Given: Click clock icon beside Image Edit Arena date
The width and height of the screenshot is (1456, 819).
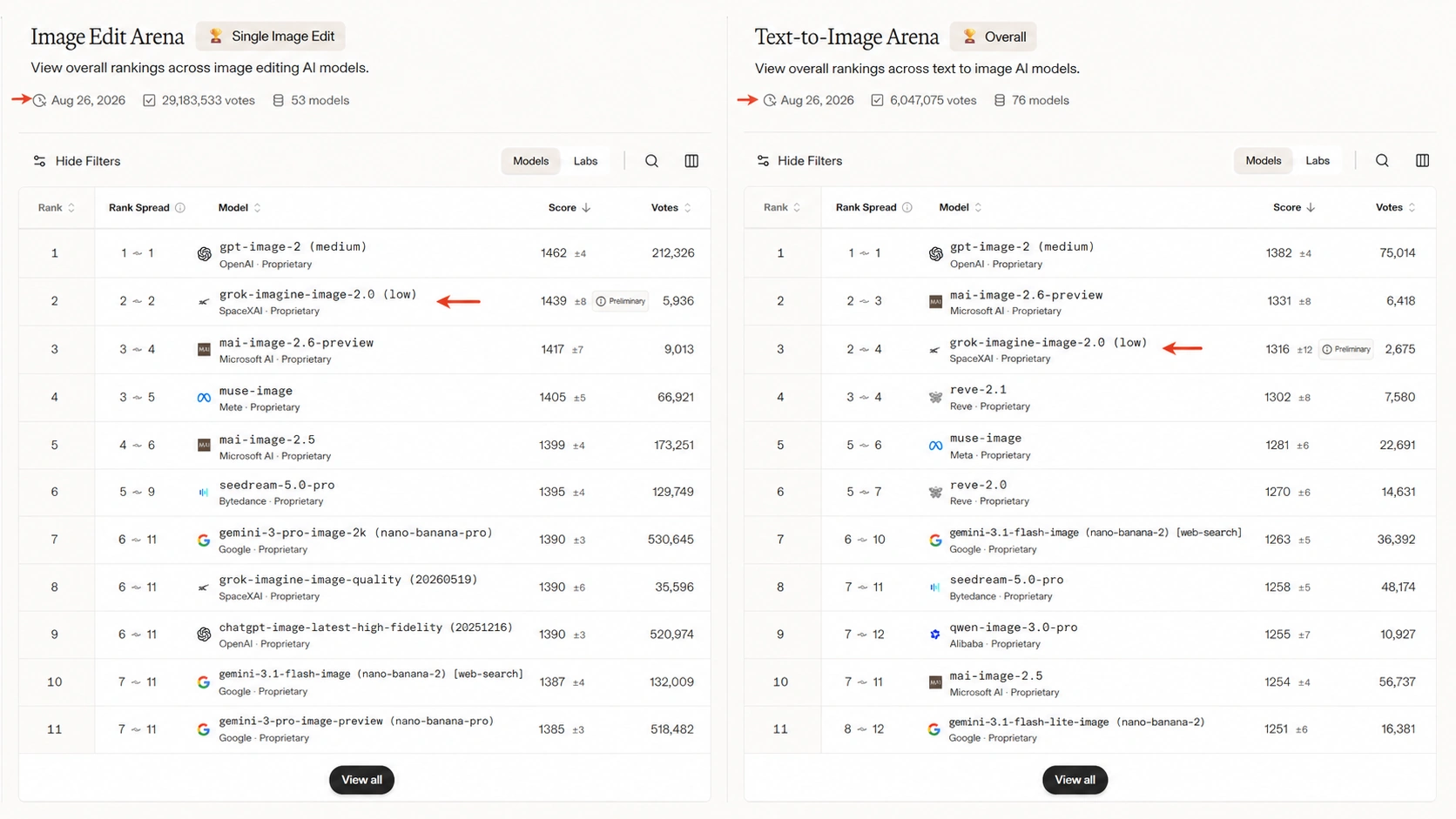Looking at the screenshot, I should 40,100.
